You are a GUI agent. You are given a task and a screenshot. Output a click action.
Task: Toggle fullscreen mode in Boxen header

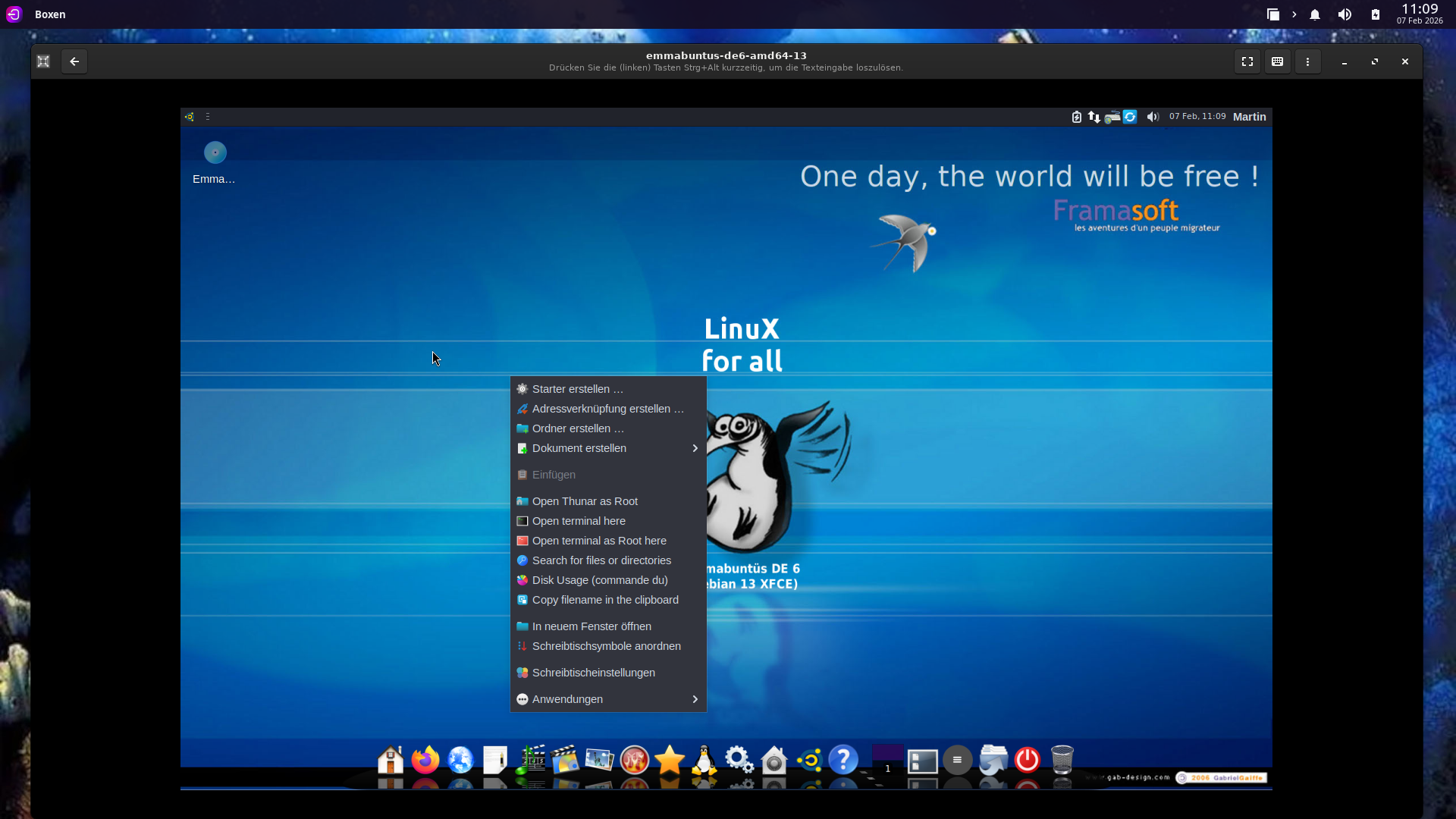(x=1247, y=61)
